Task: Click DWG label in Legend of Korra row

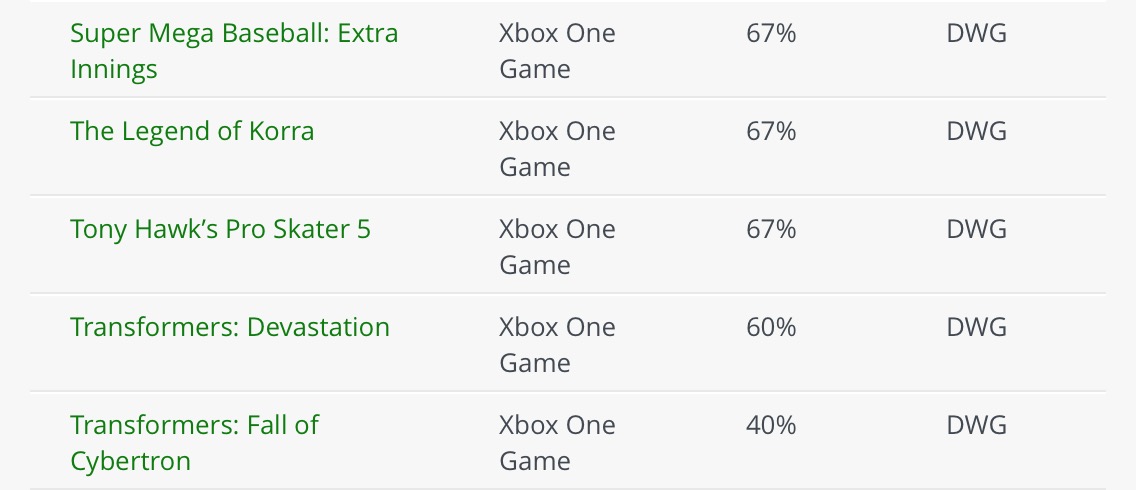Action: point(976,132)
